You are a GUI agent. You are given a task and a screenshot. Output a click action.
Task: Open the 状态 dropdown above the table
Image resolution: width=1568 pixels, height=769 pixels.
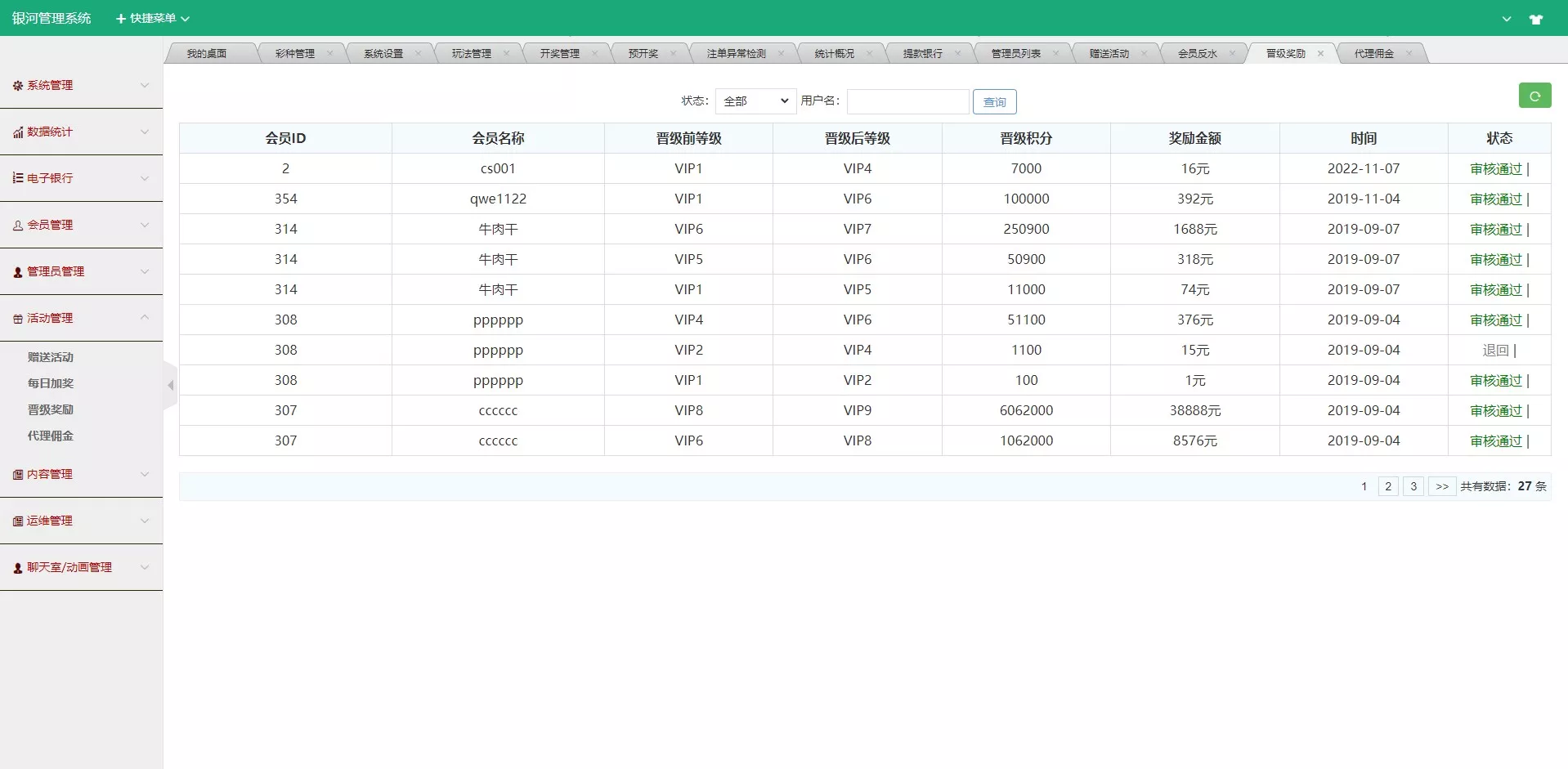pyautogui.click(x=754, y=101)
